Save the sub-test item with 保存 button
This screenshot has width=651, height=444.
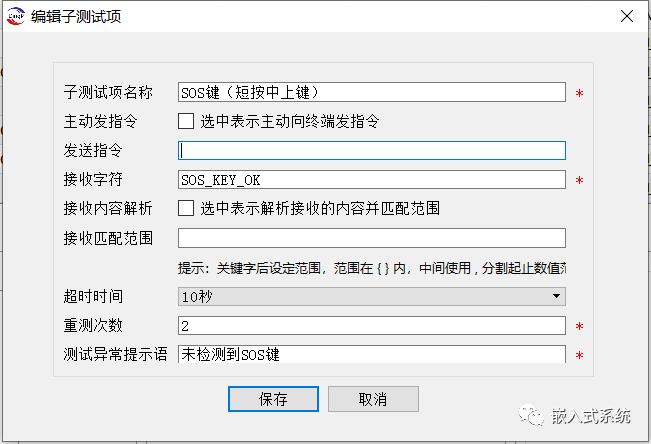pos(273,399)
